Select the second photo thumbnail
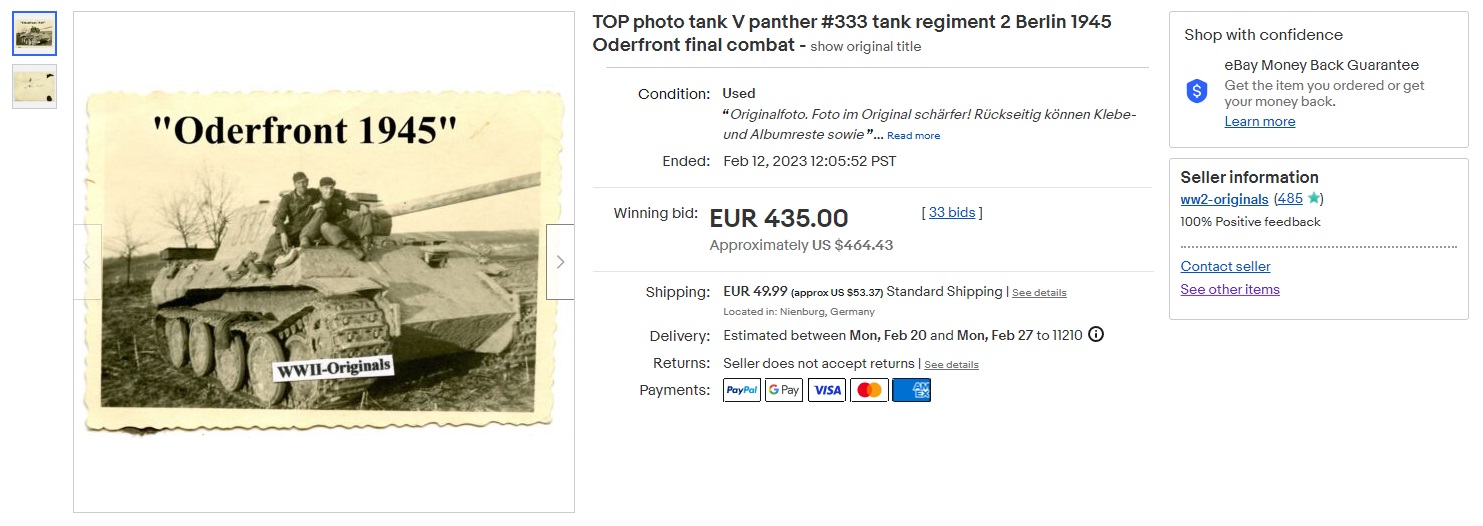This screenshot has height=526, width=1483. (x=35, y=87)
